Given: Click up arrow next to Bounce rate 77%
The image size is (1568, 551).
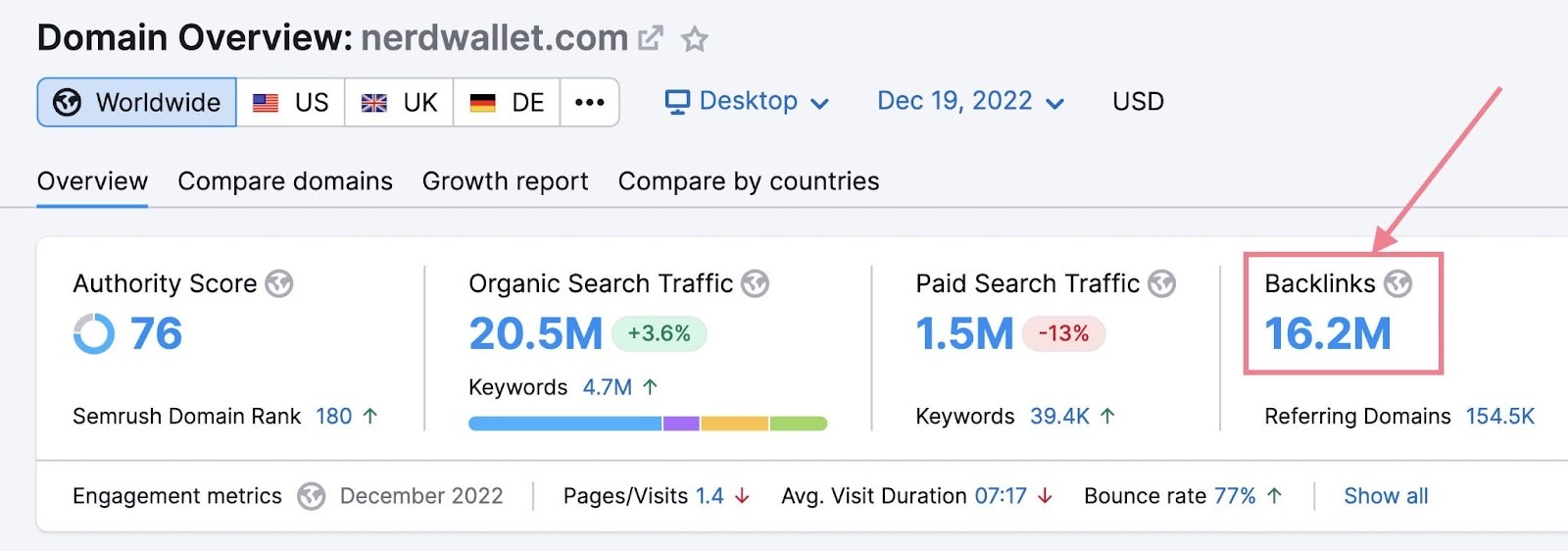Looking at the screenshot, I should [x=1274, y=496].
